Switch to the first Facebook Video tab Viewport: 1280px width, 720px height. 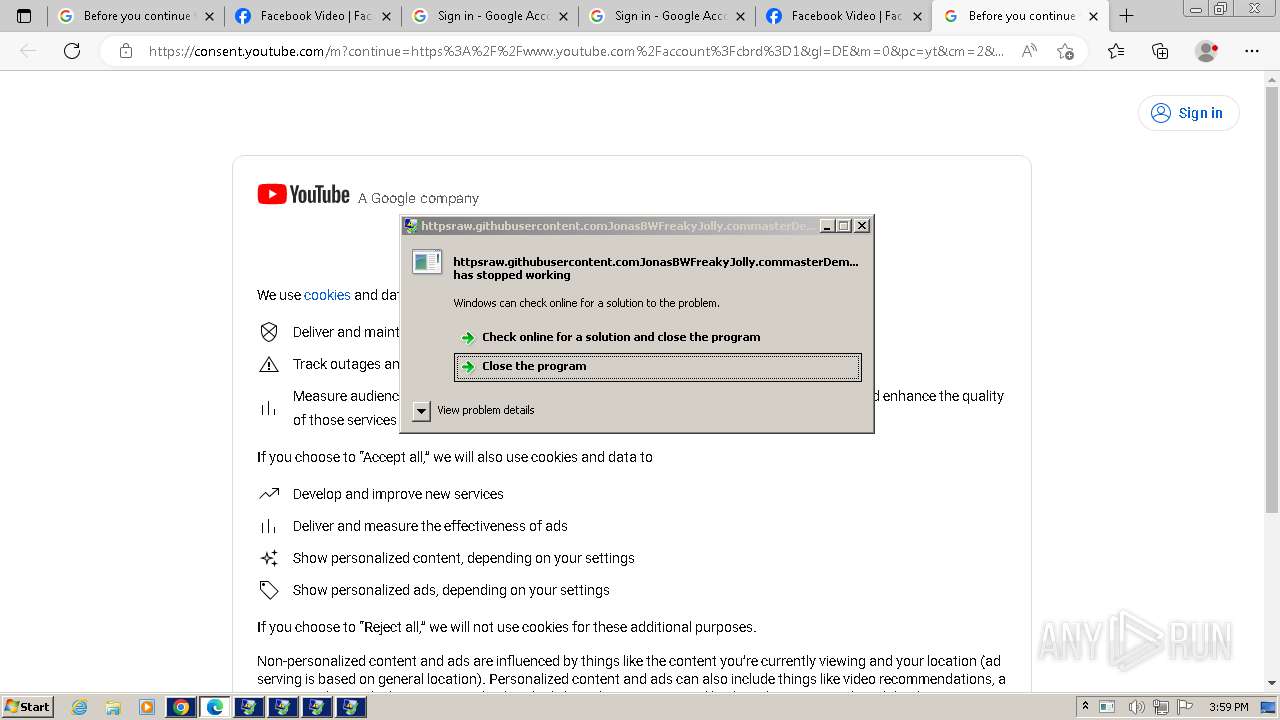(x=312, y=16)
